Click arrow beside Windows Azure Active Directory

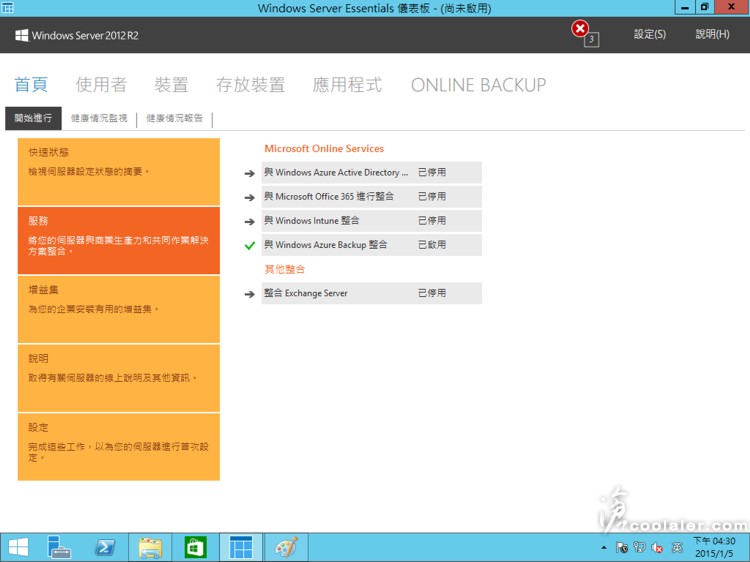point(249,173)
